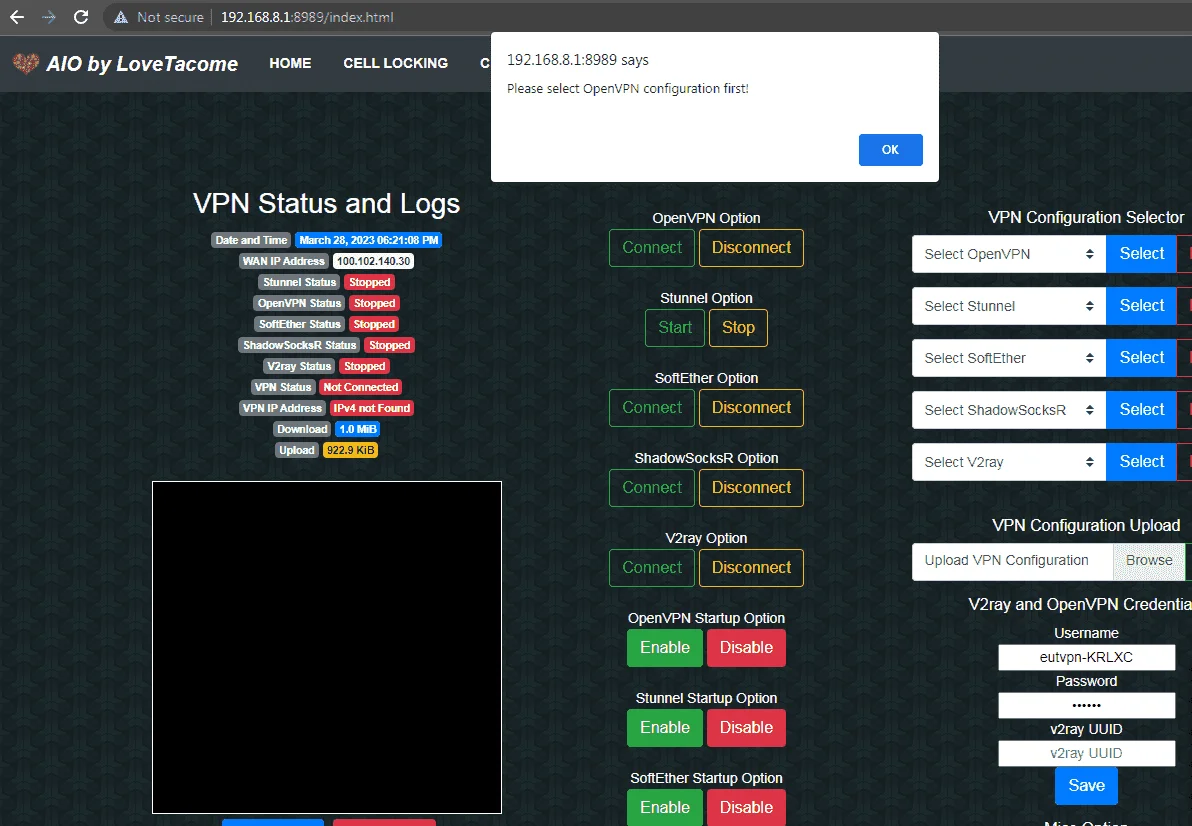Image resolution: width=1192 pixels, height=826 pixels.
Task: Click the Stopped badge beside ShadowSocksR Status
Action: point(389,346)
